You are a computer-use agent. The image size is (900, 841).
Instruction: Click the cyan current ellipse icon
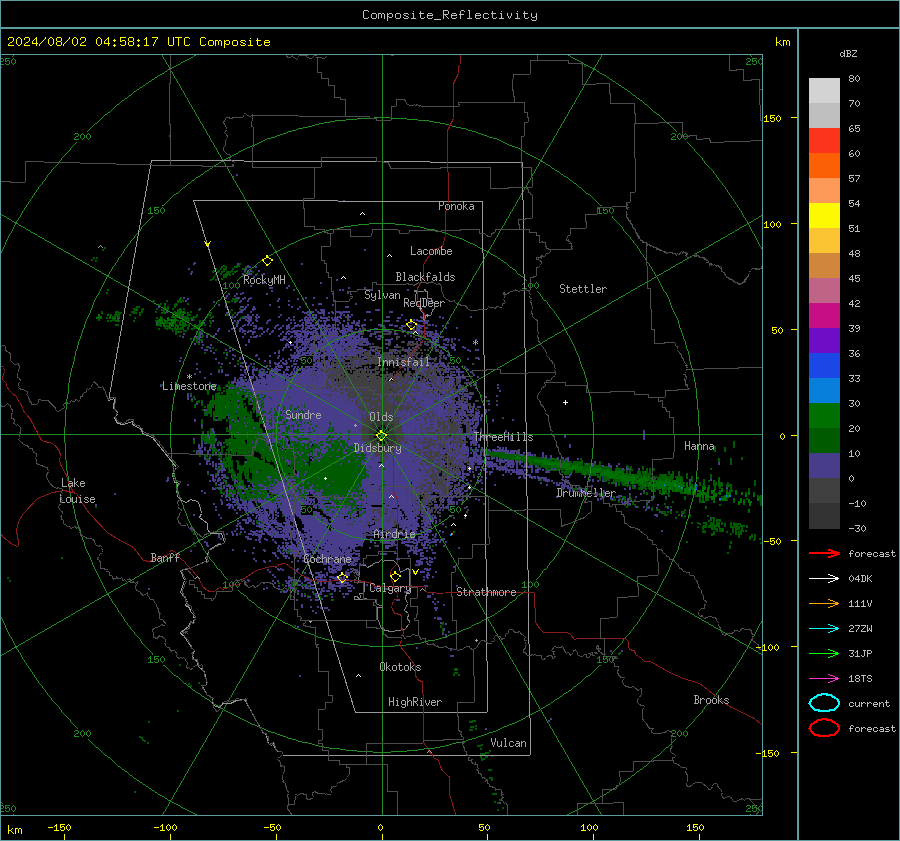point(824,703)
